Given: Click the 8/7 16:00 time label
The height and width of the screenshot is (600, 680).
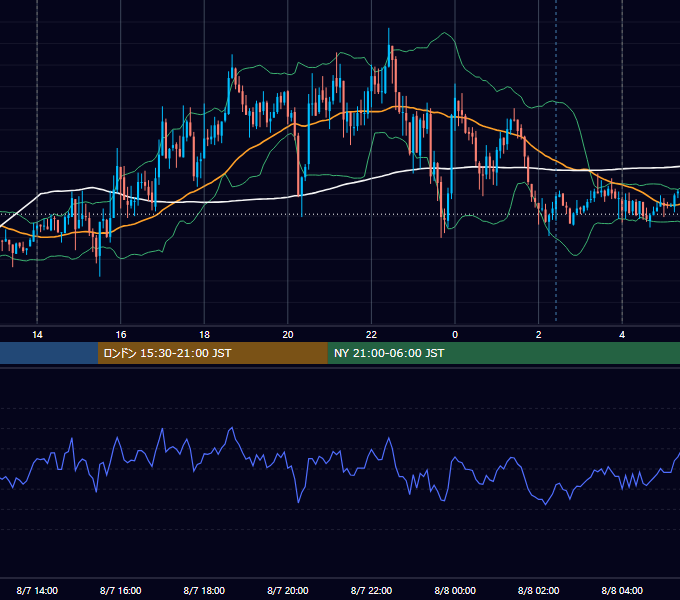Looking at the screenshot, I should click(121, 590).
